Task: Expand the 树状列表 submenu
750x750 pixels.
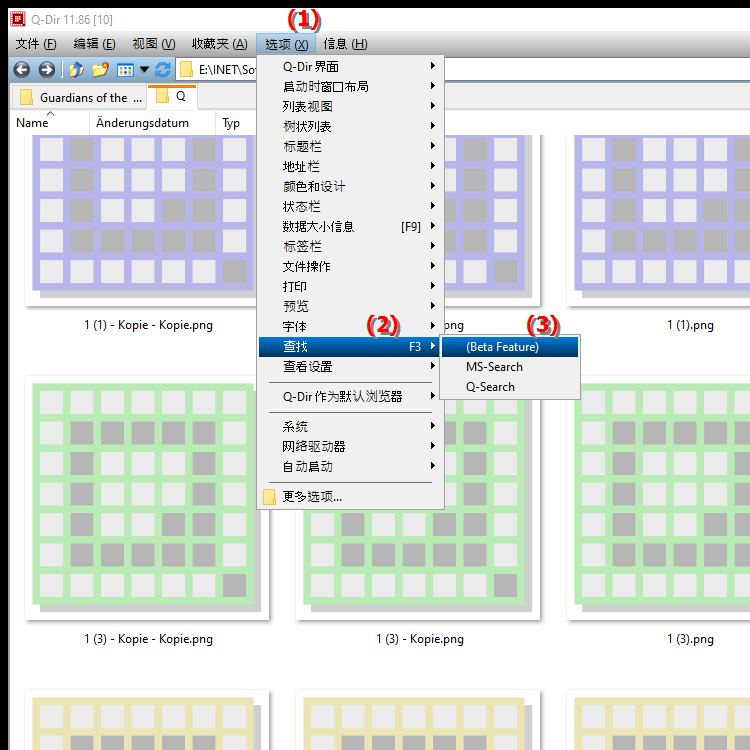Action: [350, 127]
